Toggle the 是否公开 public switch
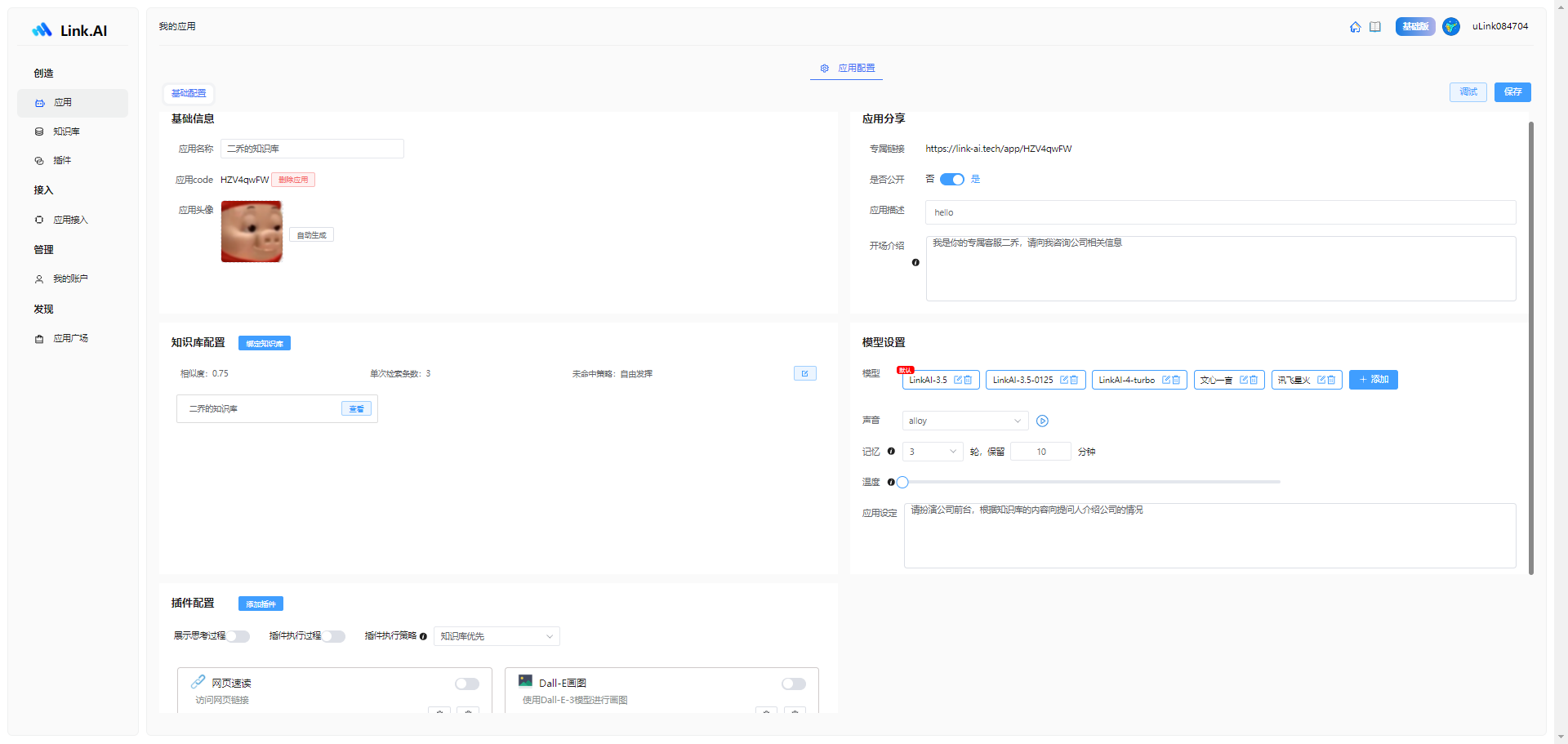Image resolution: width=1568 pixels, height=744 pixels. click(951, 180)
